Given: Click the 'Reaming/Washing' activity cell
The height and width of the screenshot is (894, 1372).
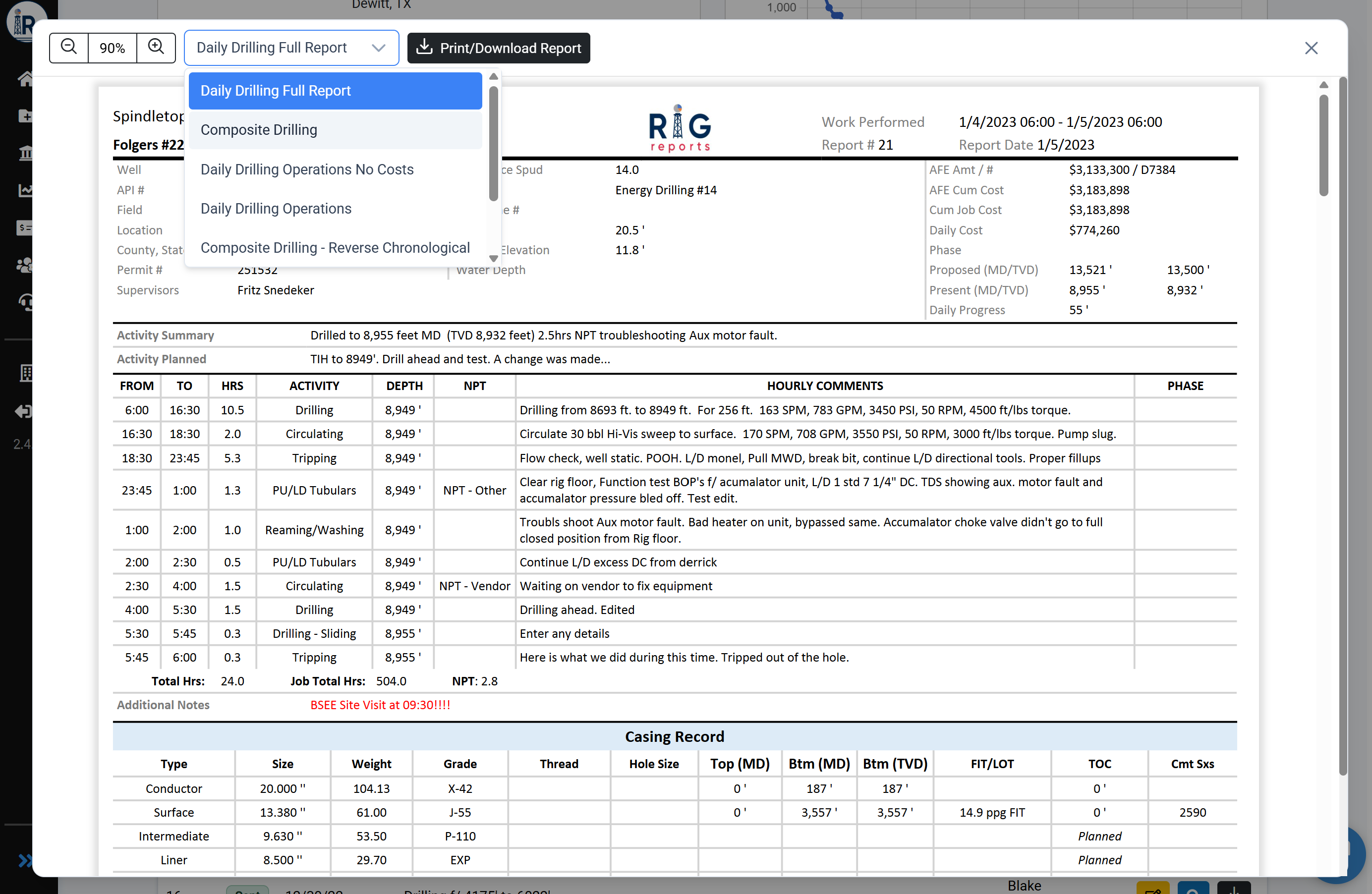Looking at the screenshot, I should (314, 530).
